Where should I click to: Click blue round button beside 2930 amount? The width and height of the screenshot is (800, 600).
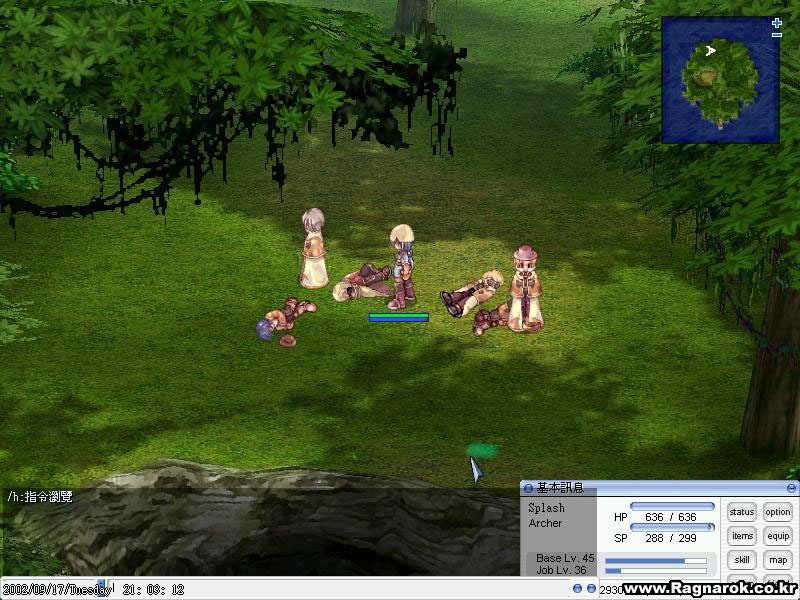[x=591, y=589]
